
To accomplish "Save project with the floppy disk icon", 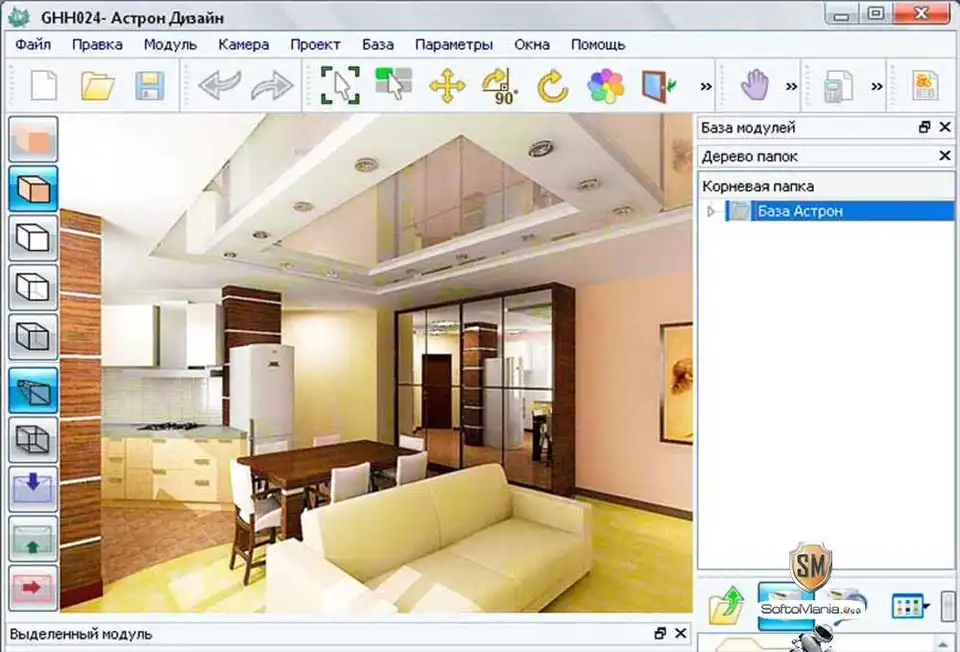I will [x=150, y=86].
